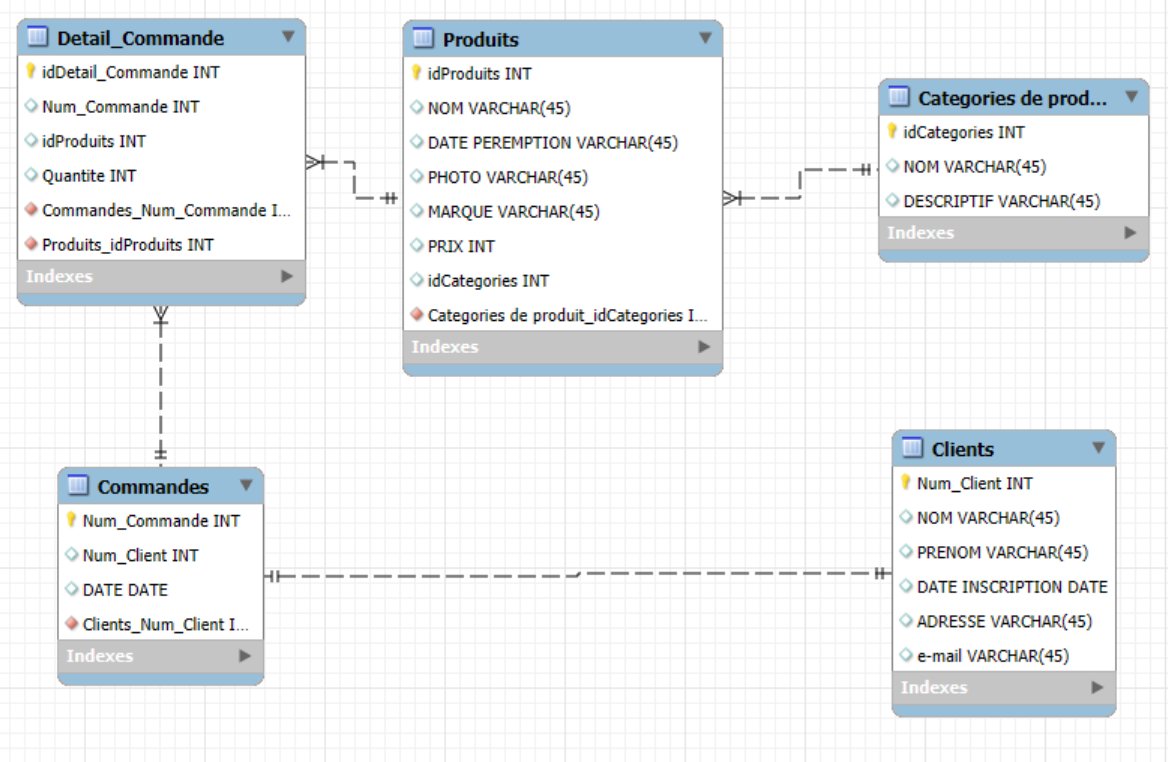
Task: Click the idDetail_Commande primary key icon
Action: [x=31, y=72]
